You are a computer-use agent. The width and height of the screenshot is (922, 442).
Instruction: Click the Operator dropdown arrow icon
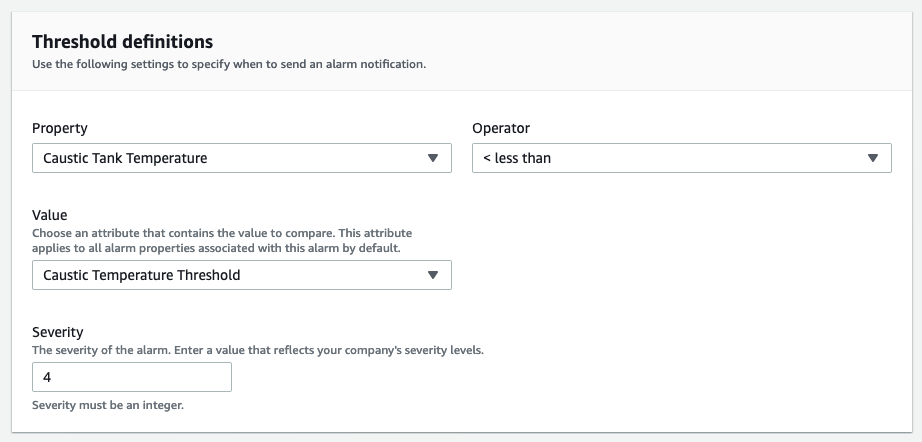coord(873,158)
